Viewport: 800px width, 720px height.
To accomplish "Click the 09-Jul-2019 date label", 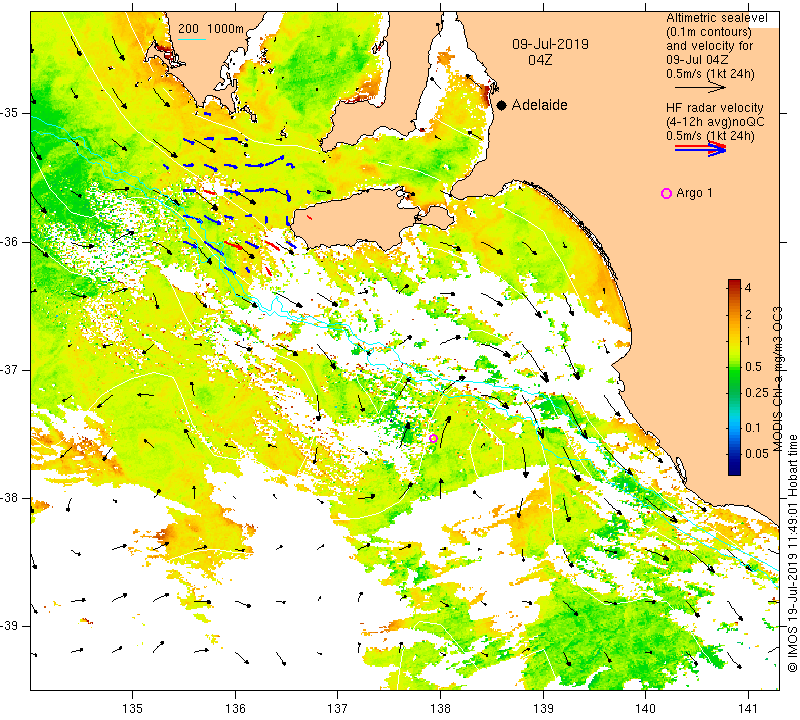I will pyautogui.click(x=550, y=44).
